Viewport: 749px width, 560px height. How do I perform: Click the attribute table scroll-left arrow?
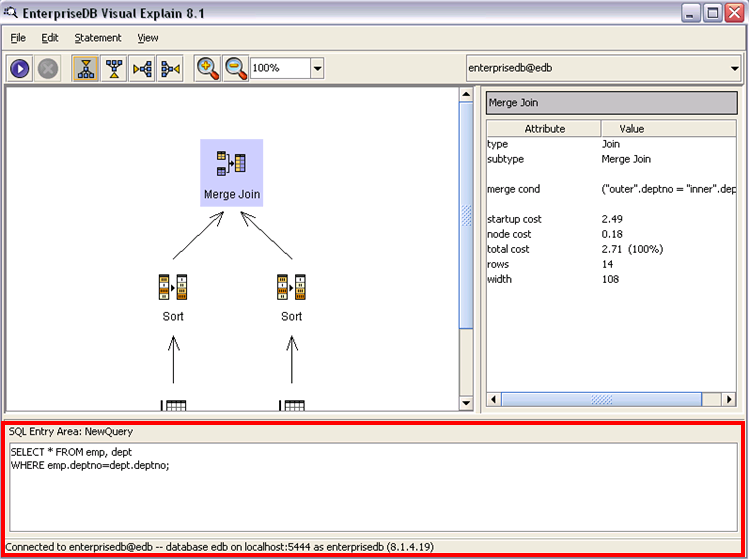tap(494, 399)
